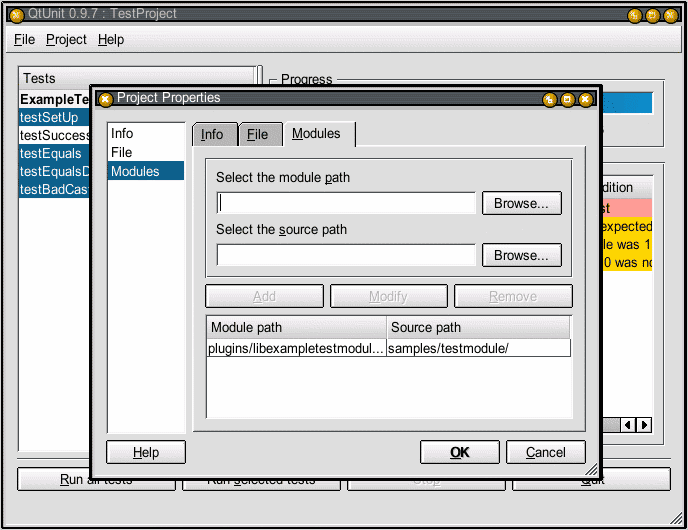The width and height of the screenshot is (688, 530).
Task: Click the Add button
Action: pos(265,296)
